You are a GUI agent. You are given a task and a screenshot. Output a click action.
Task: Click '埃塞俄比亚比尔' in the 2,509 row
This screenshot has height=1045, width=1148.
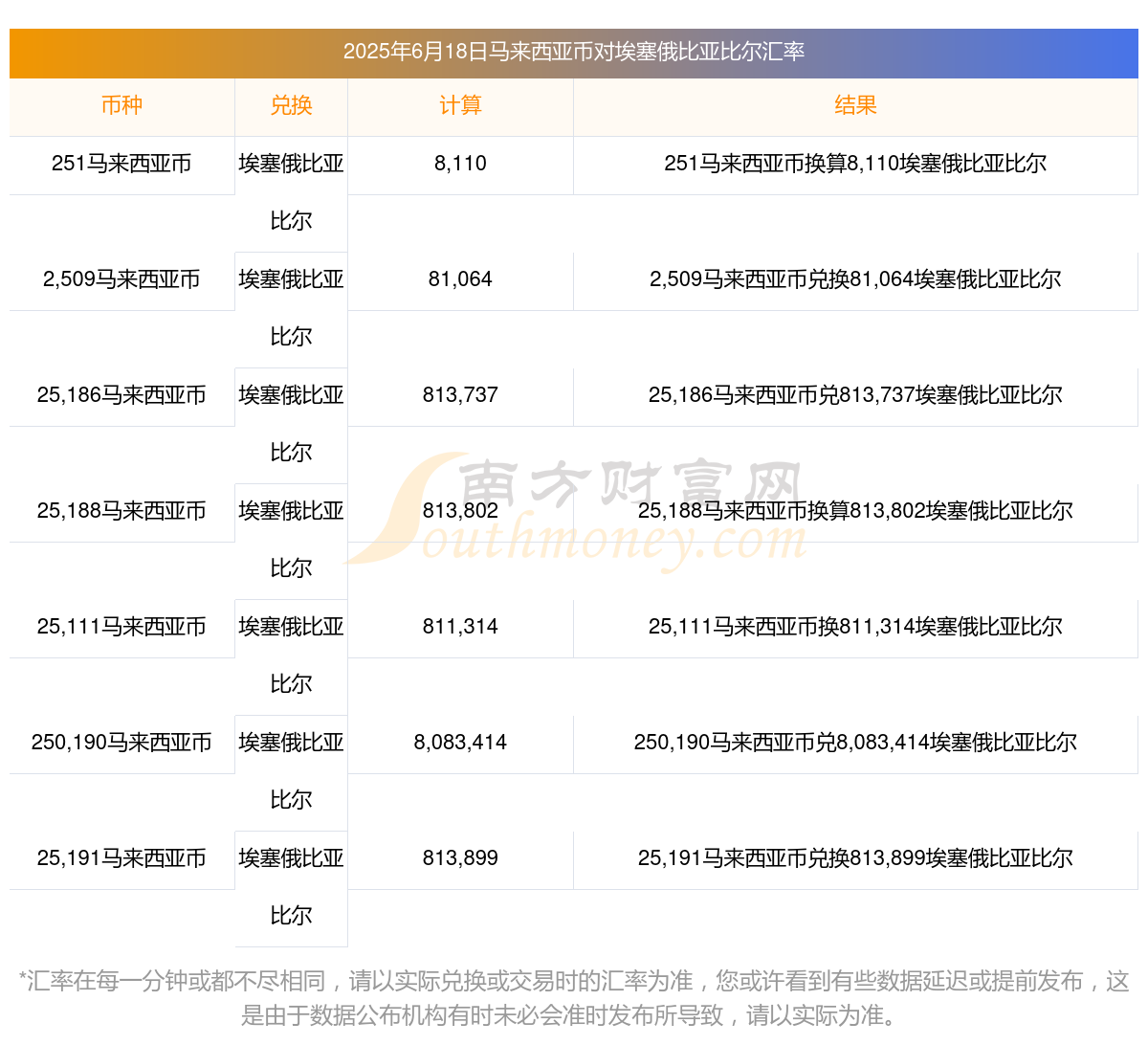(291, 308)
